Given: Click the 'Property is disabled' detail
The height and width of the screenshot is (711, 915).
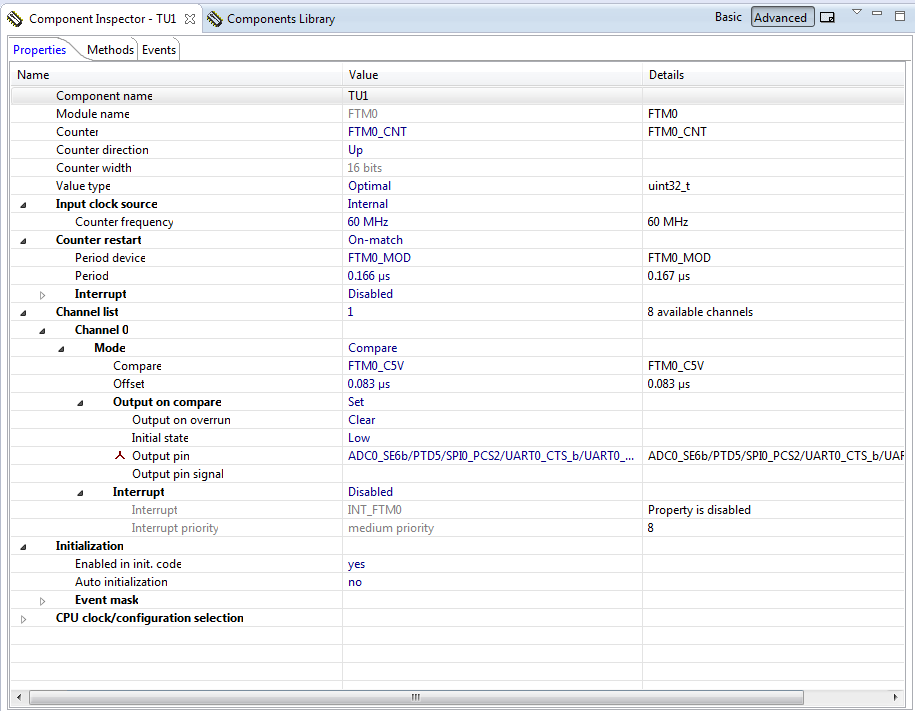Looking at the screenshot, I should 699,510.
